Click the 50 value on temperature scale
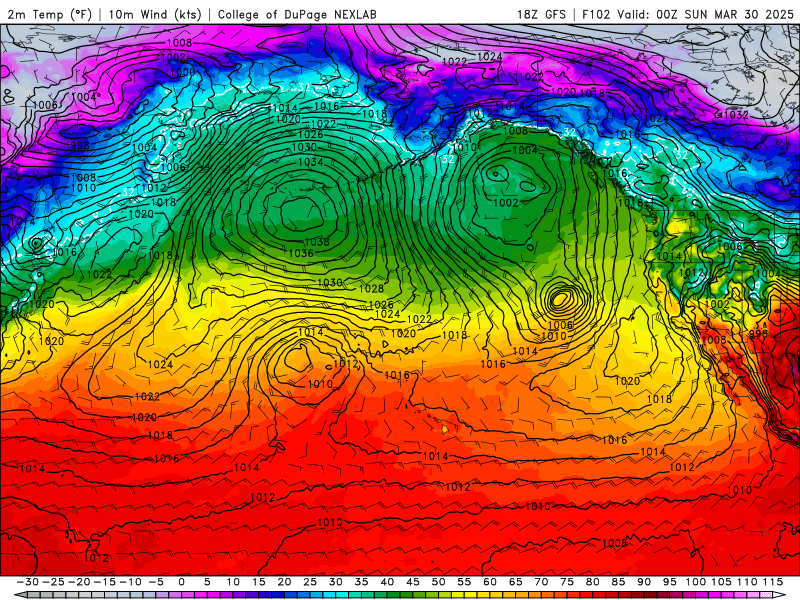This screenshot has width=800, height=600. (438, 582)
